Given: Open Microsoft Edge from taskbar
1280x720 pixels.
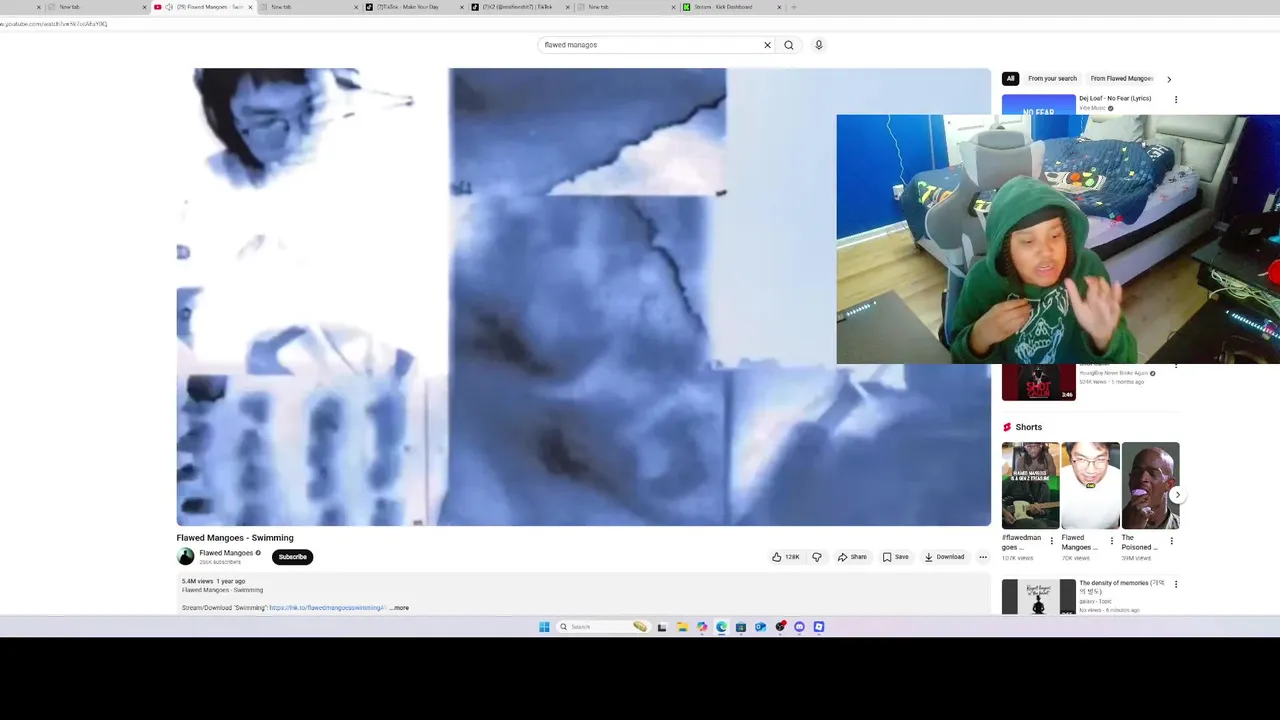Looking at the screenshot, I should tap(721, 627).
